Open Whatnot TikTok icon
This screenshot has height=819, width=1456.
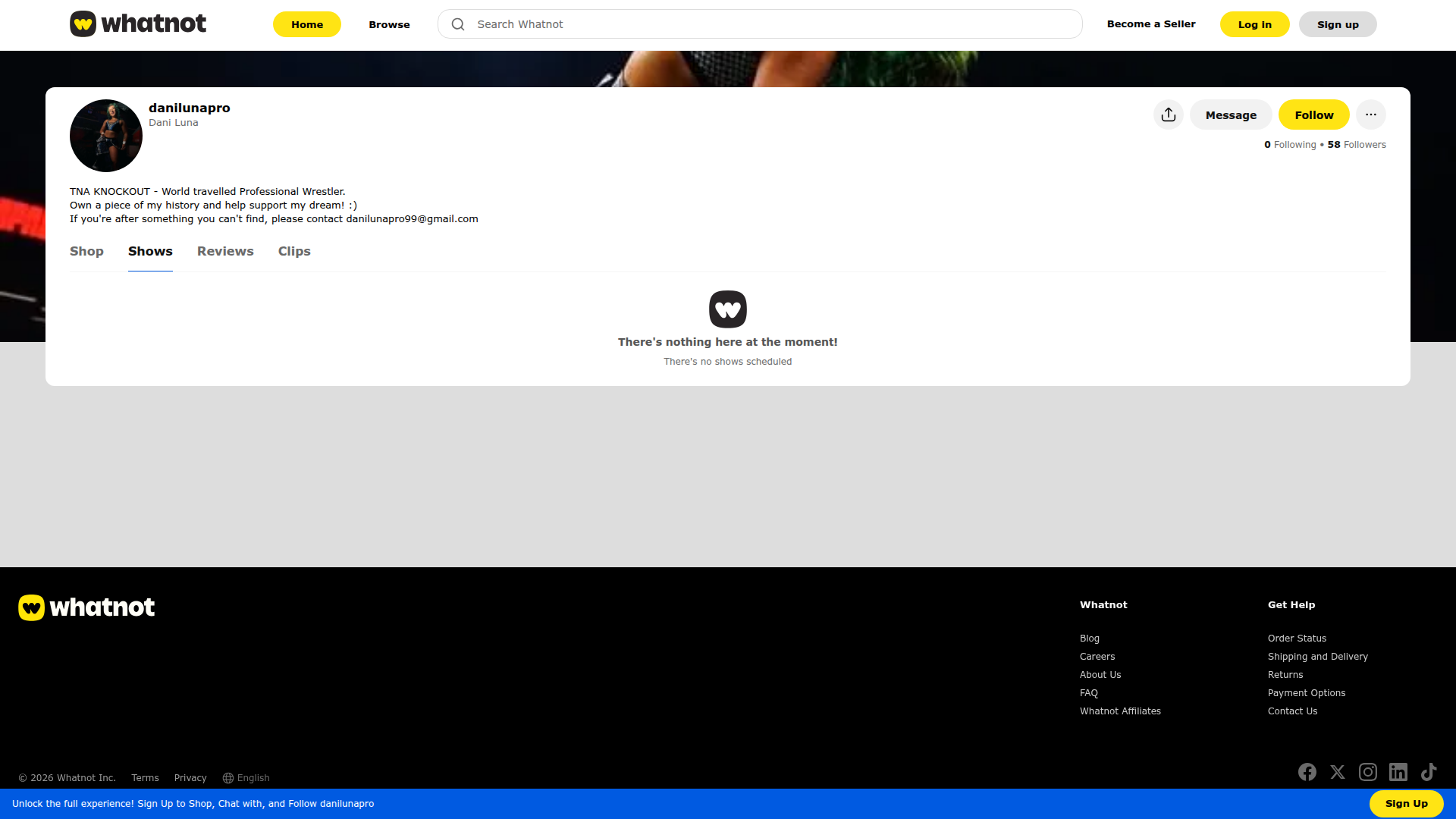[1429, 772]
